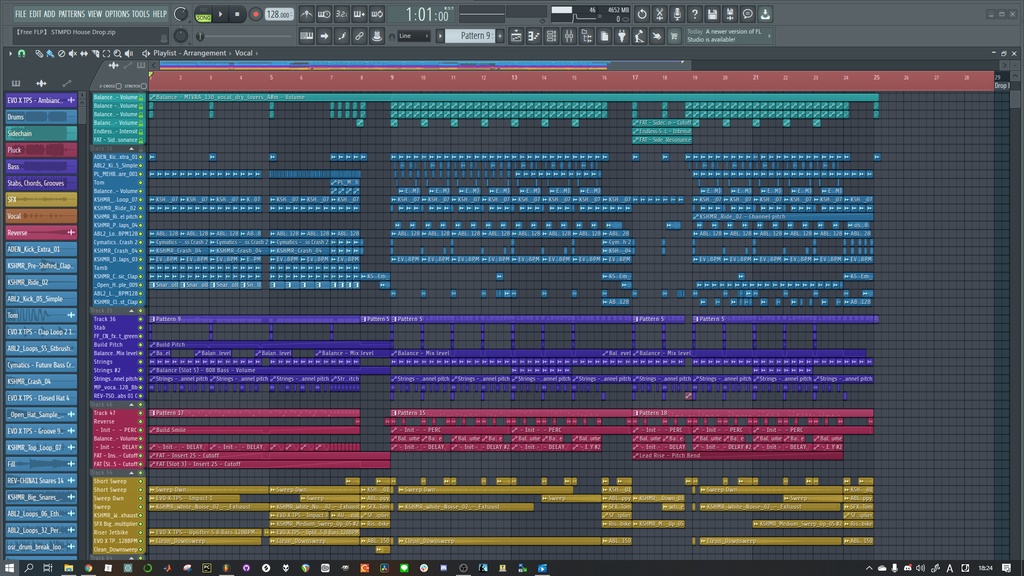Image resolution: width=1024 pixels, height=576 pixels.
Task: Click the undo history circular-arrow icon
Action: (642, 14)
